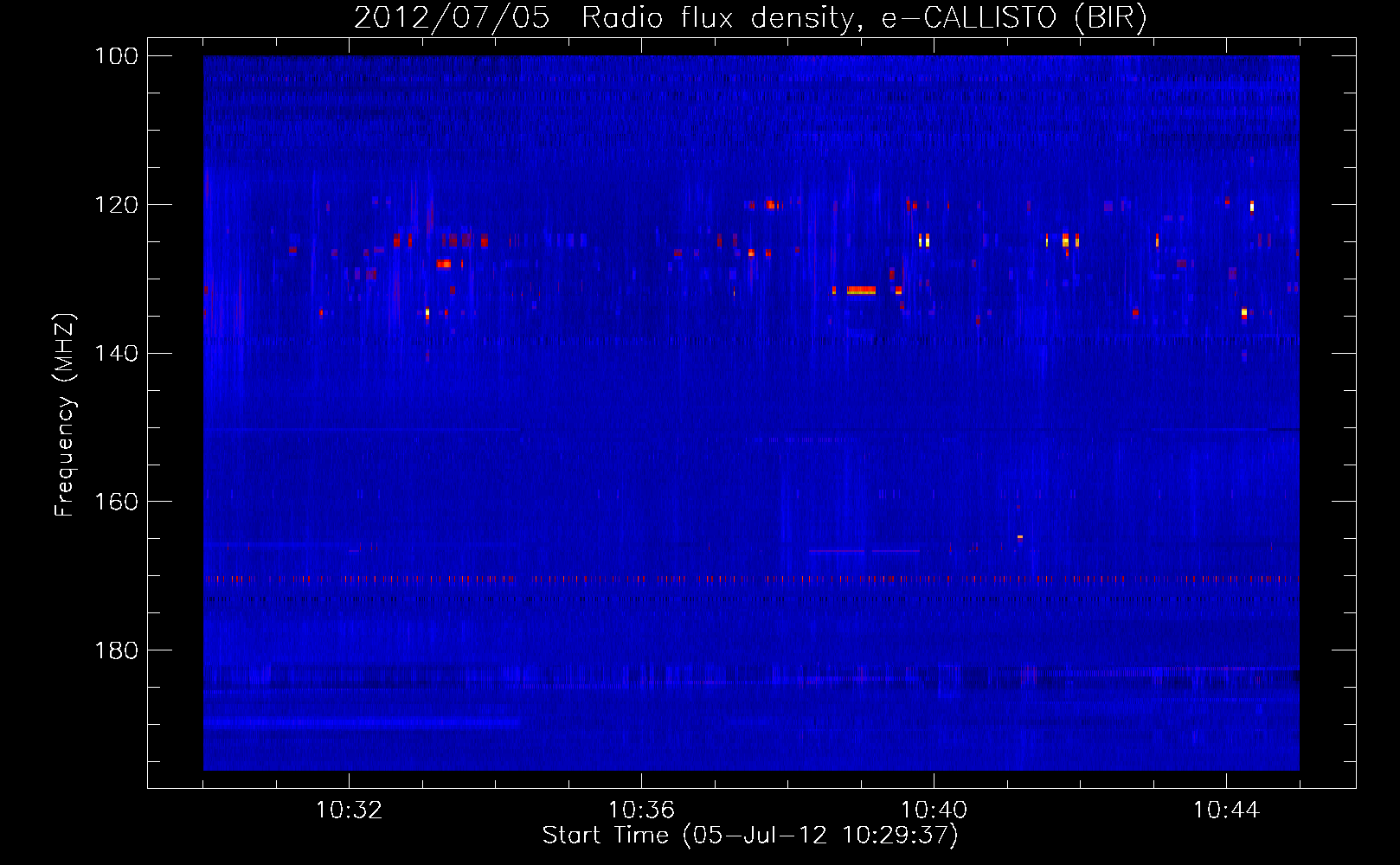Click the 10:40 time tick label
This screenshot has height=865, width=1400.
coord(934,811)
